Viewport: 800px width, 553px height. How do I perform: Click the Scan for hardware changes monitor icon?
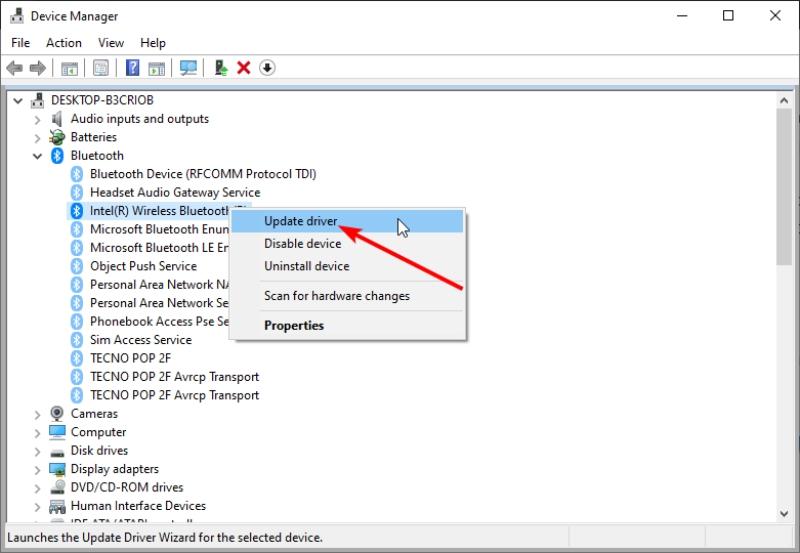click(188, 68)
